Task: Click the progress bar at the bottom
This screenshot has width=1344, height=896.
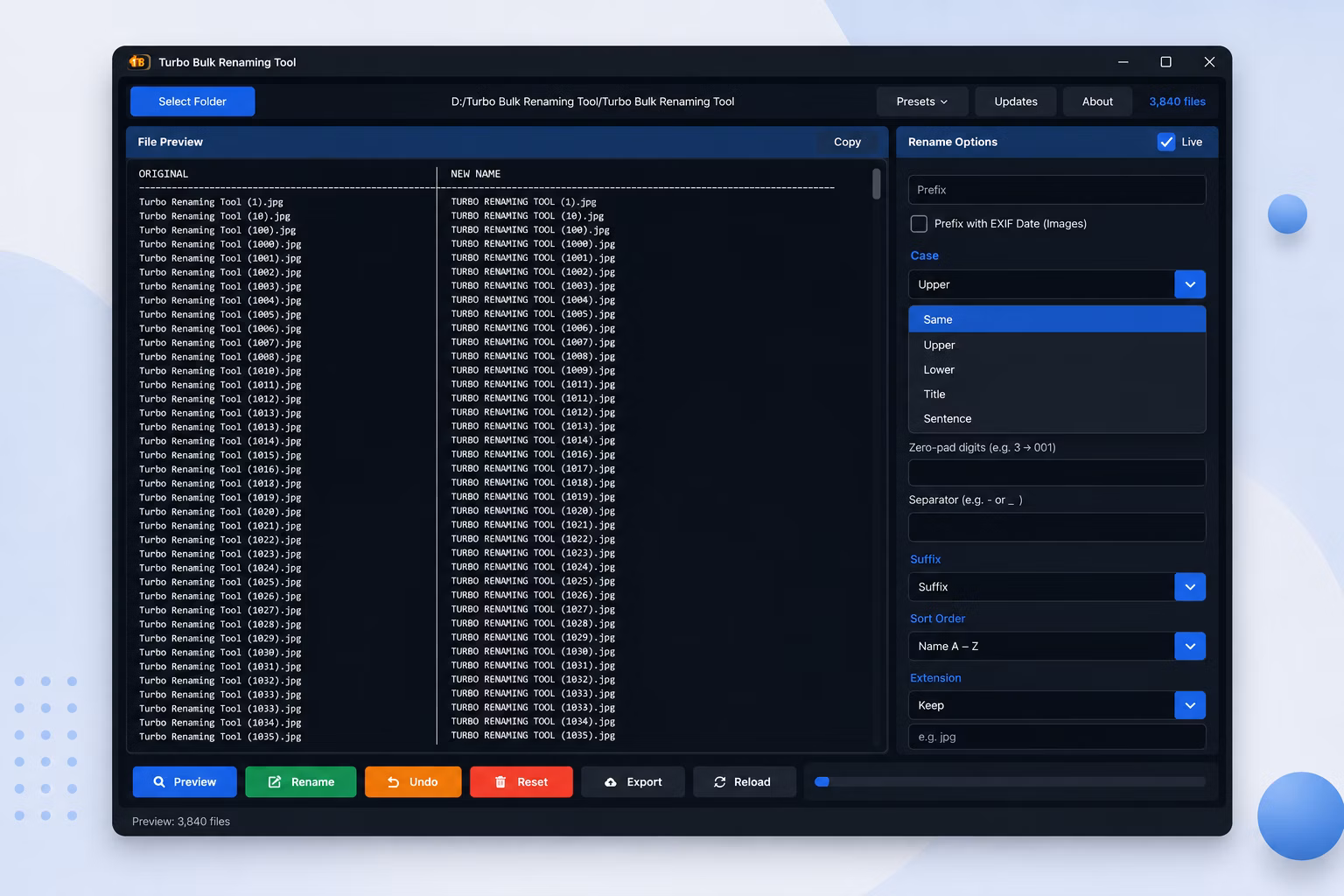Action: (1010, 782)
